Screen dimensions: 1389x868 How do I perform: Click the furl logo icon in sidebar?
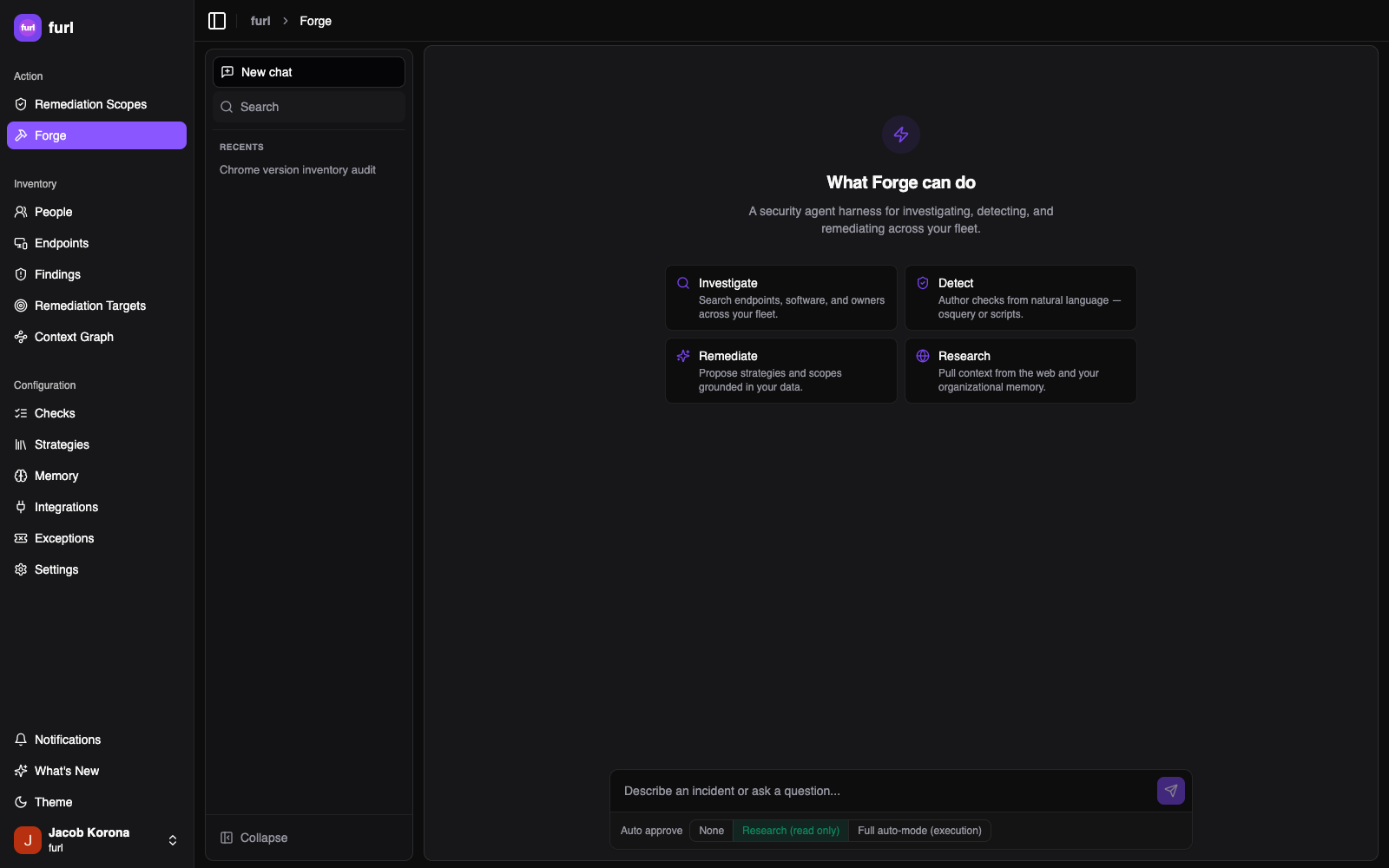click(28, 28)
